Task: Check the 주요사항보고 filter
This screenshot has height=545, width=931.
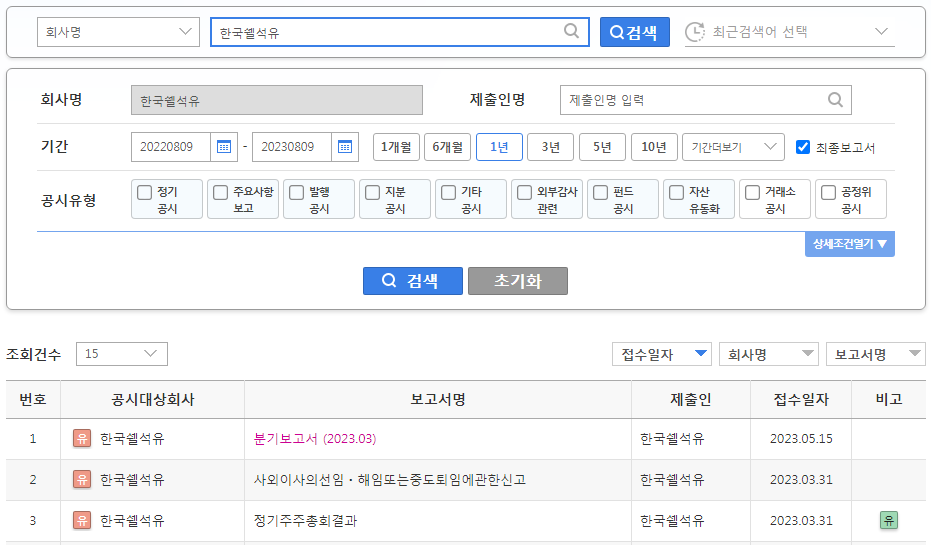Action: tap(220, 192)
